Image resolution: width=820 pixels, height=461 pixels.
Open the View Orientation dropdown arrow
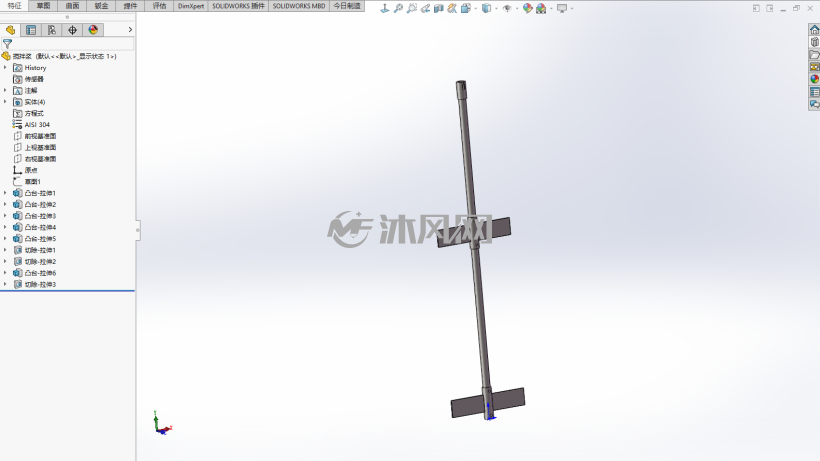coord(475,8)
